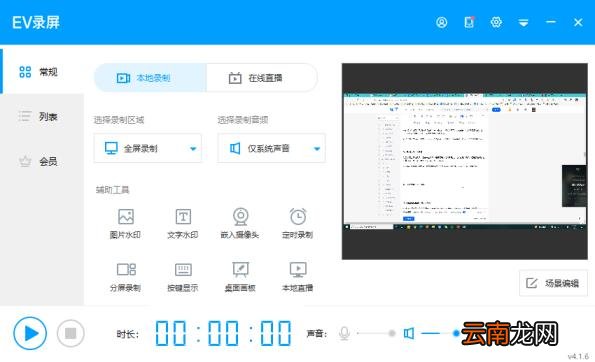Open the settings gear icon
The height and width of the screenshot is (362, 595).
point(496,22)
